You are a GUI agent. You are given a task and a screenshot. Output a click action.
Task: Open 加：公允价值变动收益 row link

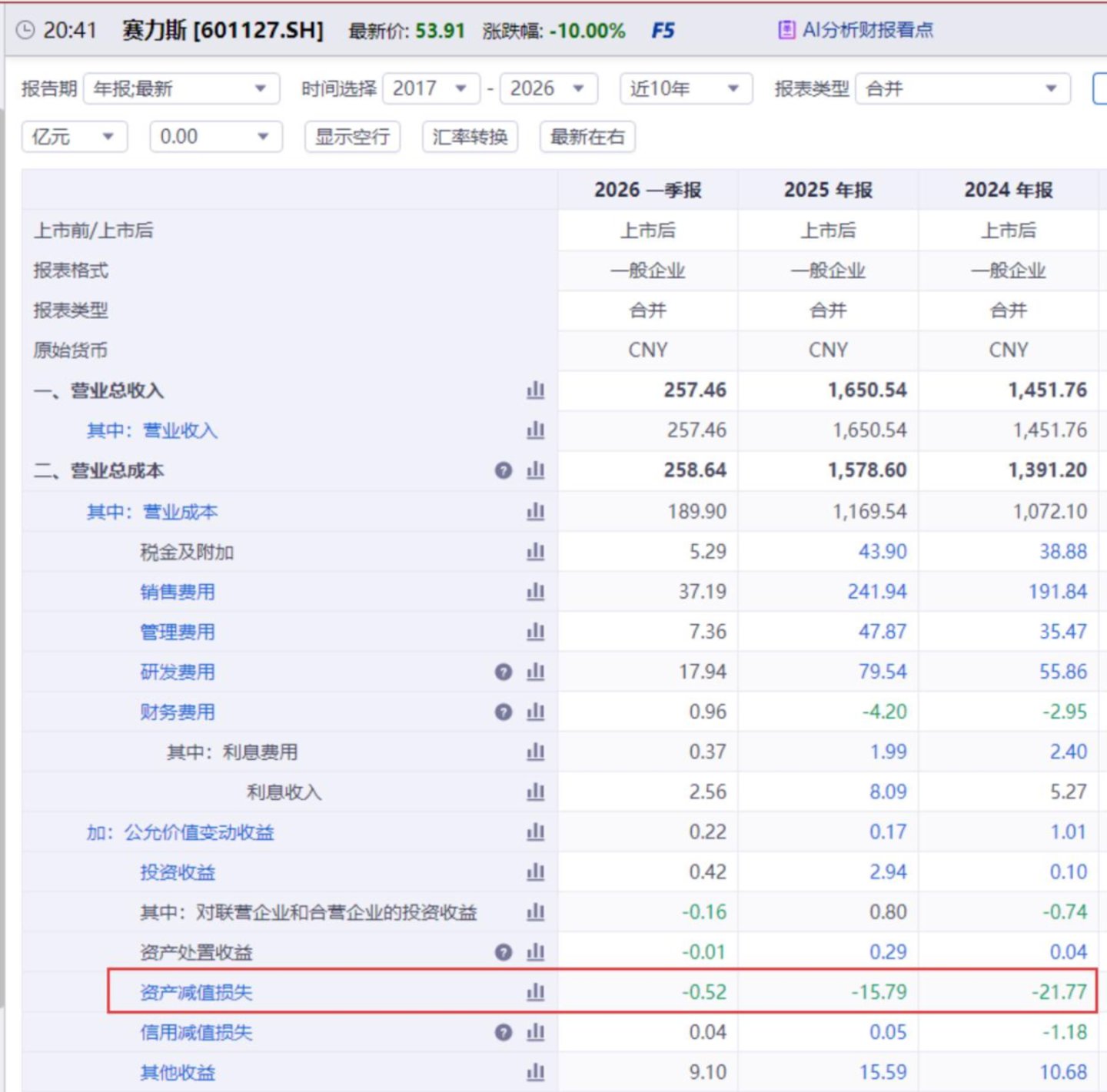tap(180, 832)
